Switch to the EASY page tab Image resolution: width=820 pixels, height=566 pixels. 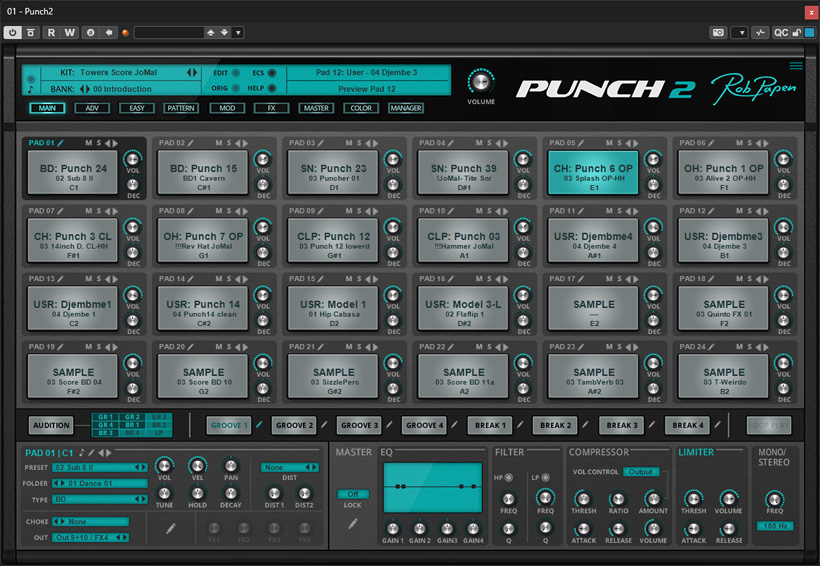point(137,108)
